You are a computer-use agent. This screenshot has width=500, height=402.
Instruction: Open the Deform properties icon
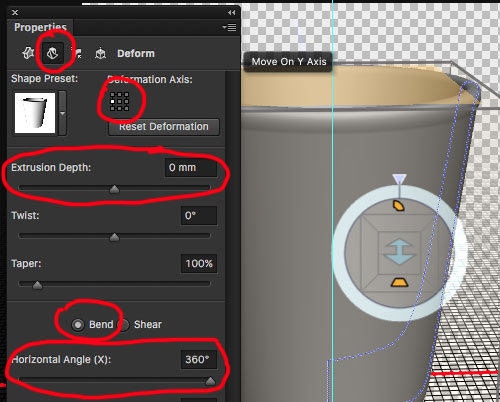(x=53, y=53)
